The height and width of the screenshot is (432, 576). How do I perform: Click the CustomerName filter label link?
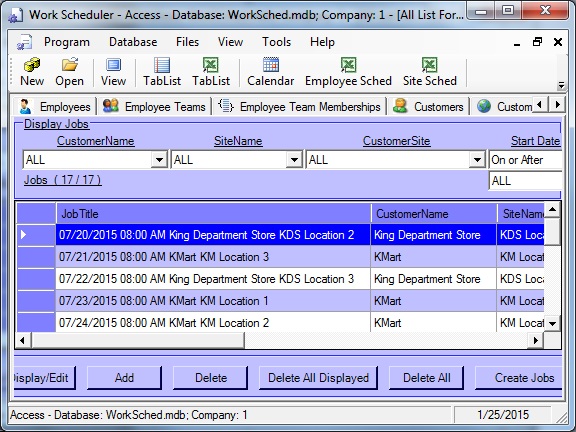point(96,141)
